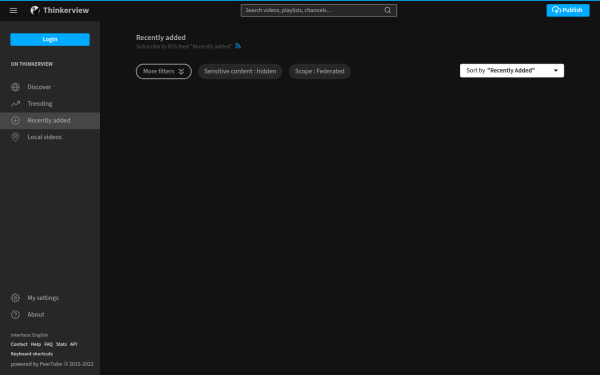
Task: Click the Login button
Action: click(50, 39)
